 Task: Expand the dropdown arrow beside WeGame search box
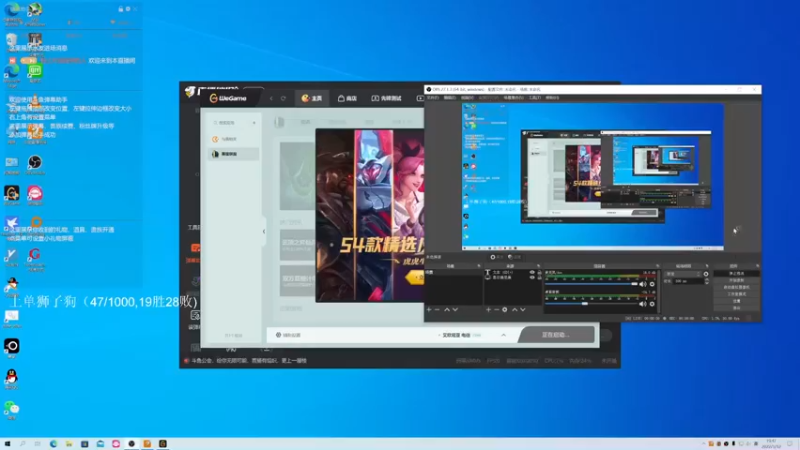[x=254, y=123]
